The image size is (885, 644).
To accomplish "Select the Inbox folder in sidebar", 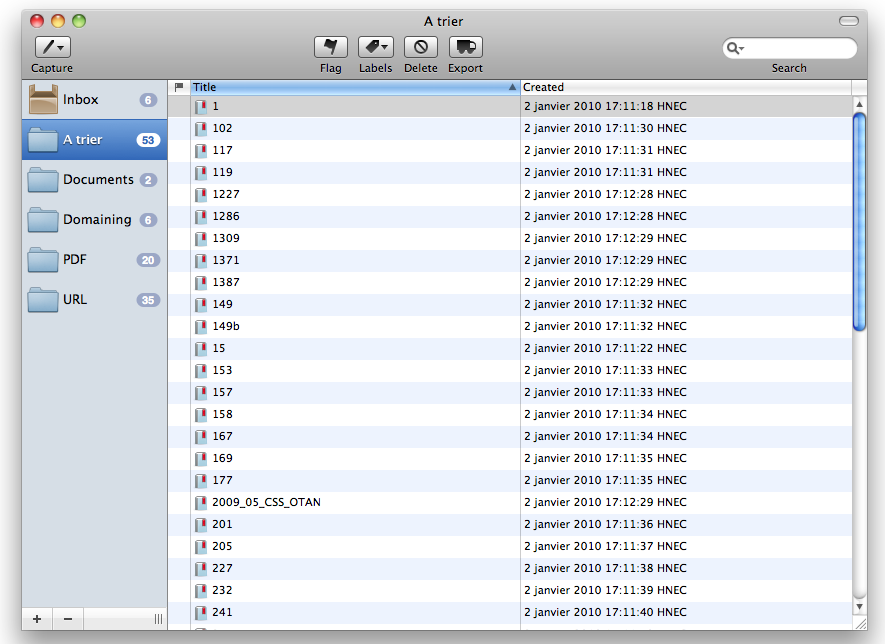I will click(x=80, y=100).
